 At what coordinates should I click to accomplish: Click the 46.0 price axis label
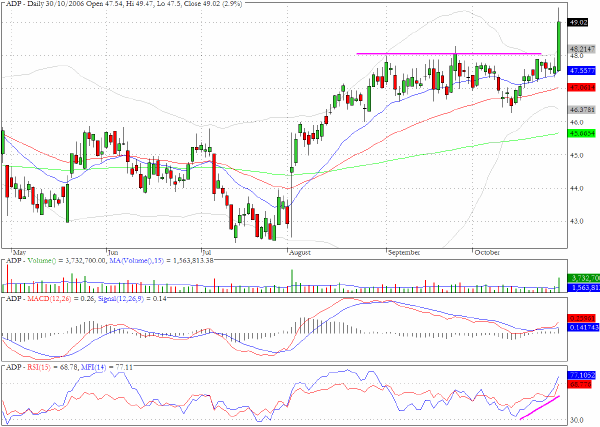pos(577,122)
